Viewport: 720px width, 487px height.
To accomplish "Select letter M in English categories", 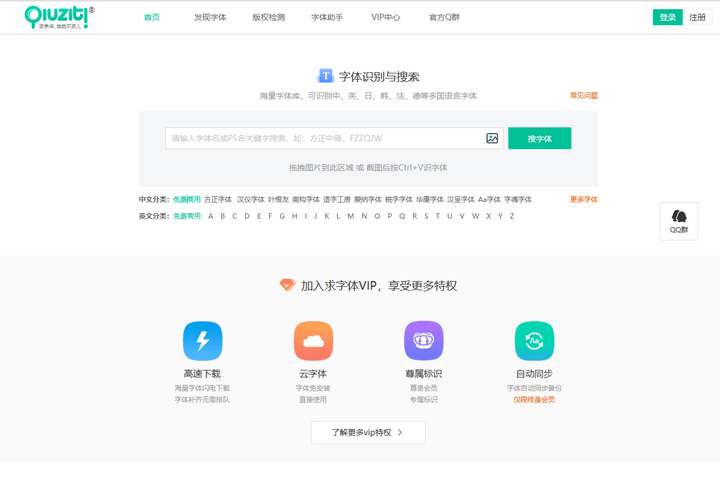I will [x=351, y=216].
